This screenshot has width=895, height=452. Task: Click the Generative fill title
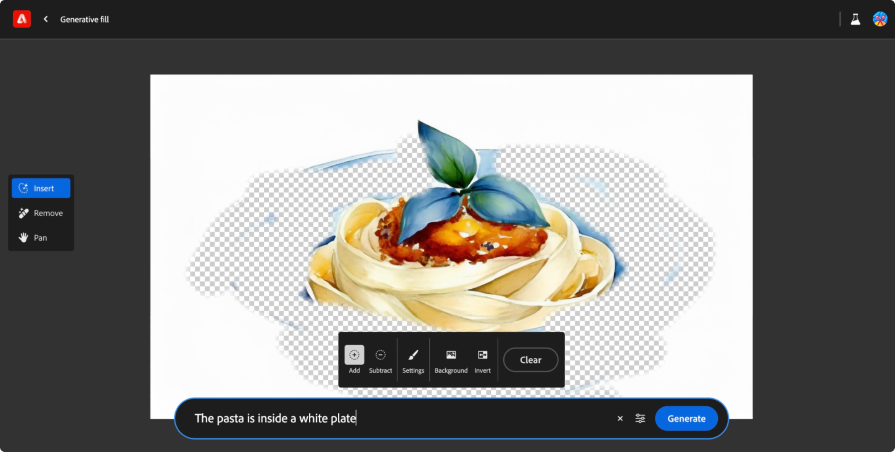point(85,19)
